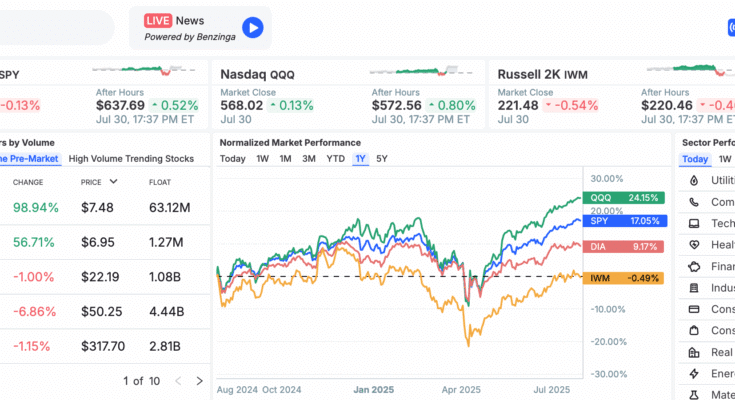The height and width of the screenshot is (400, 735).
Task: Go to next page of volume table
Action: [200, 381]
